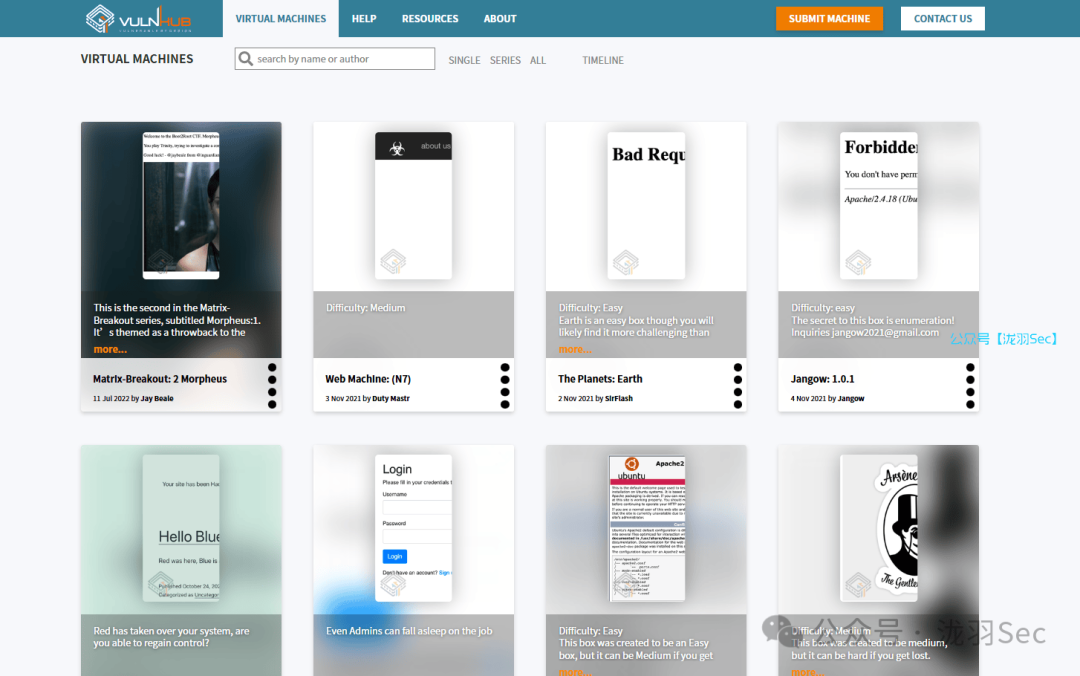Open the Resources menu item
Screen dimensions: 1080x676
point(430,19)
